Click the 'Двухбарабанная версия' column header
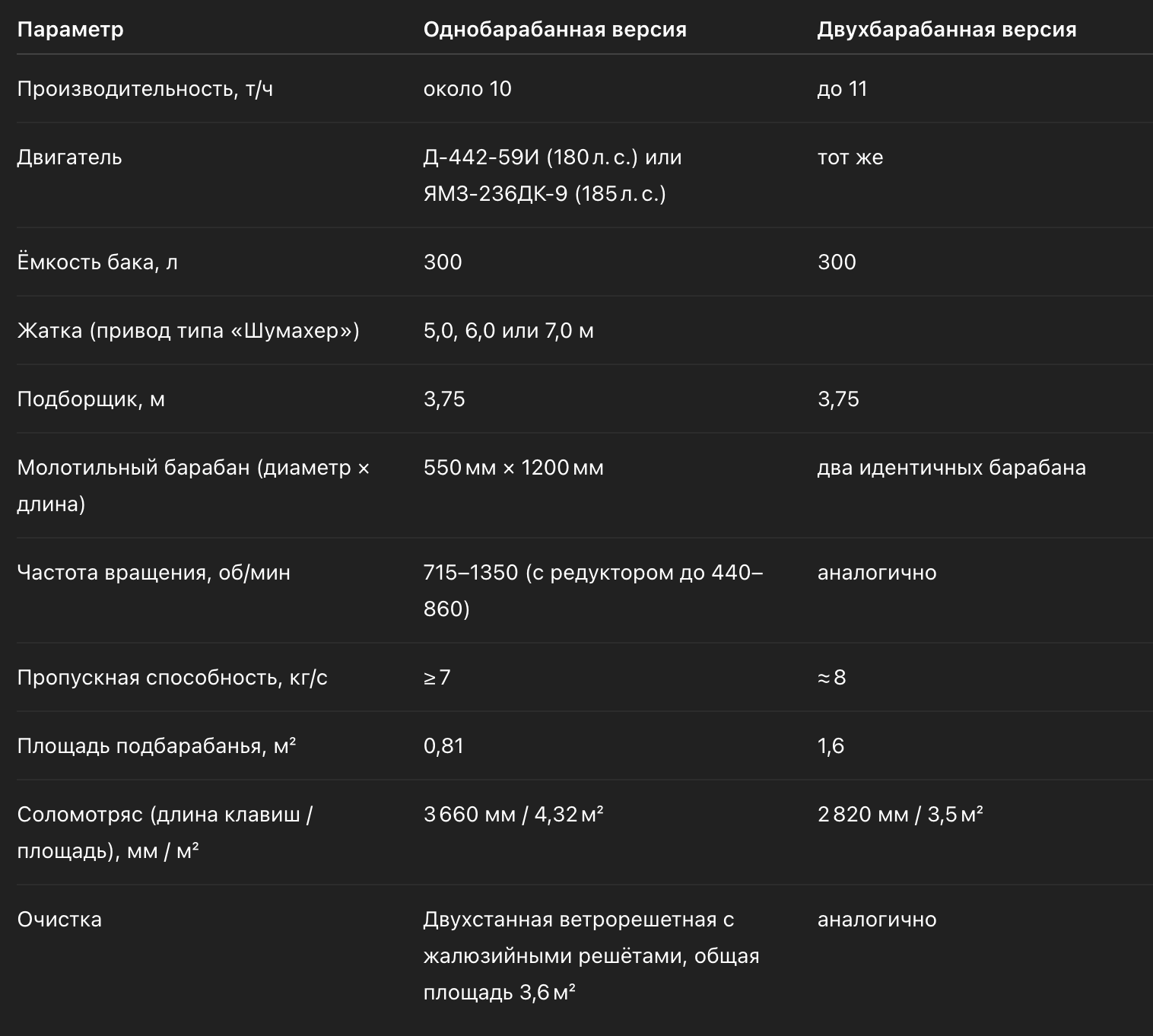1153x1036 pixels. (x=946, y=30)
